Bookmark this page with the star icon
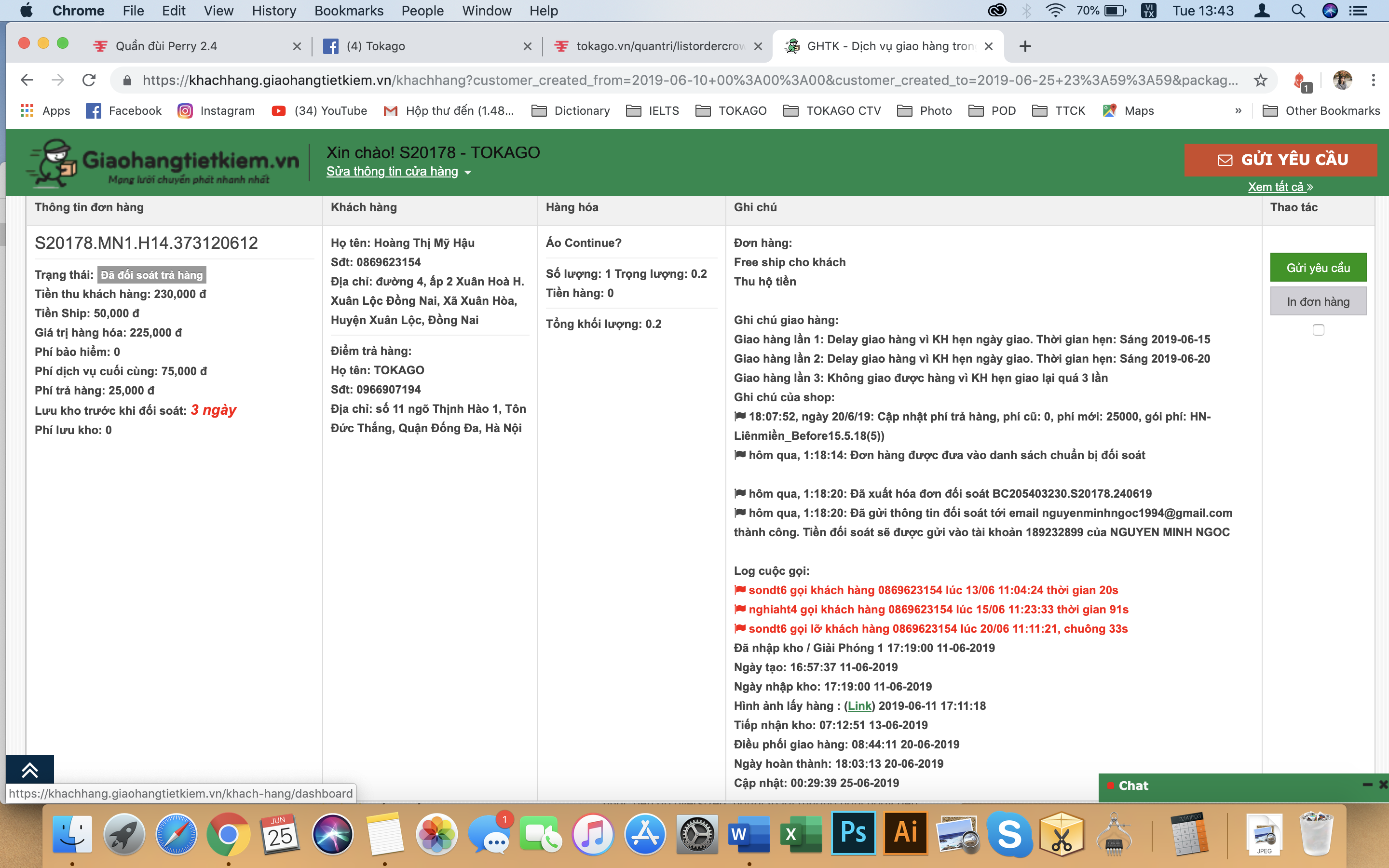 (x=1260, y=80)
